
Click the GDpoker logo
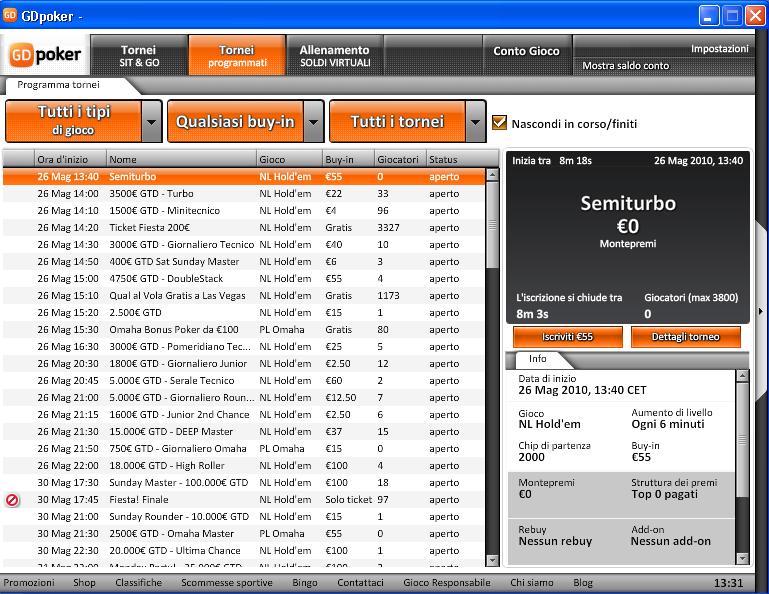45,54
